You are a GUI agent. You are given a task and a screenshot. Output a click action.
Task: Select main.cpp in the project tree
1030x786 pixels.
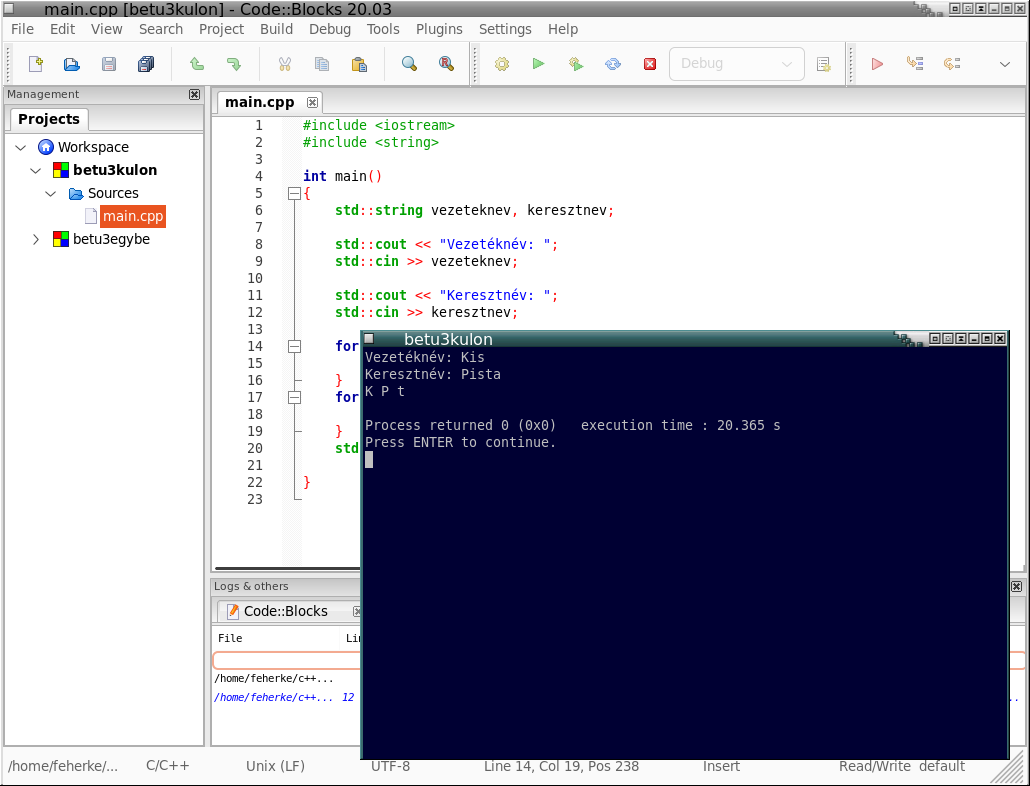pyautogui.click(x=133, y=217)
